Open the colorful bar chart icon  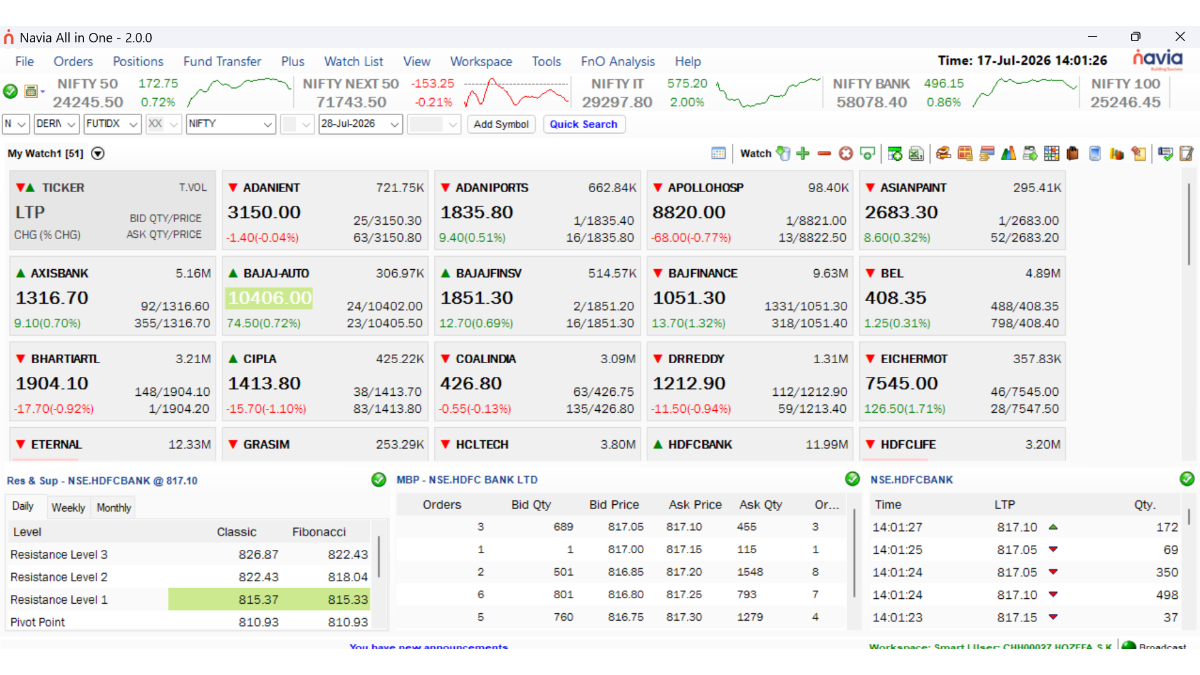[x=1008, y=153]
